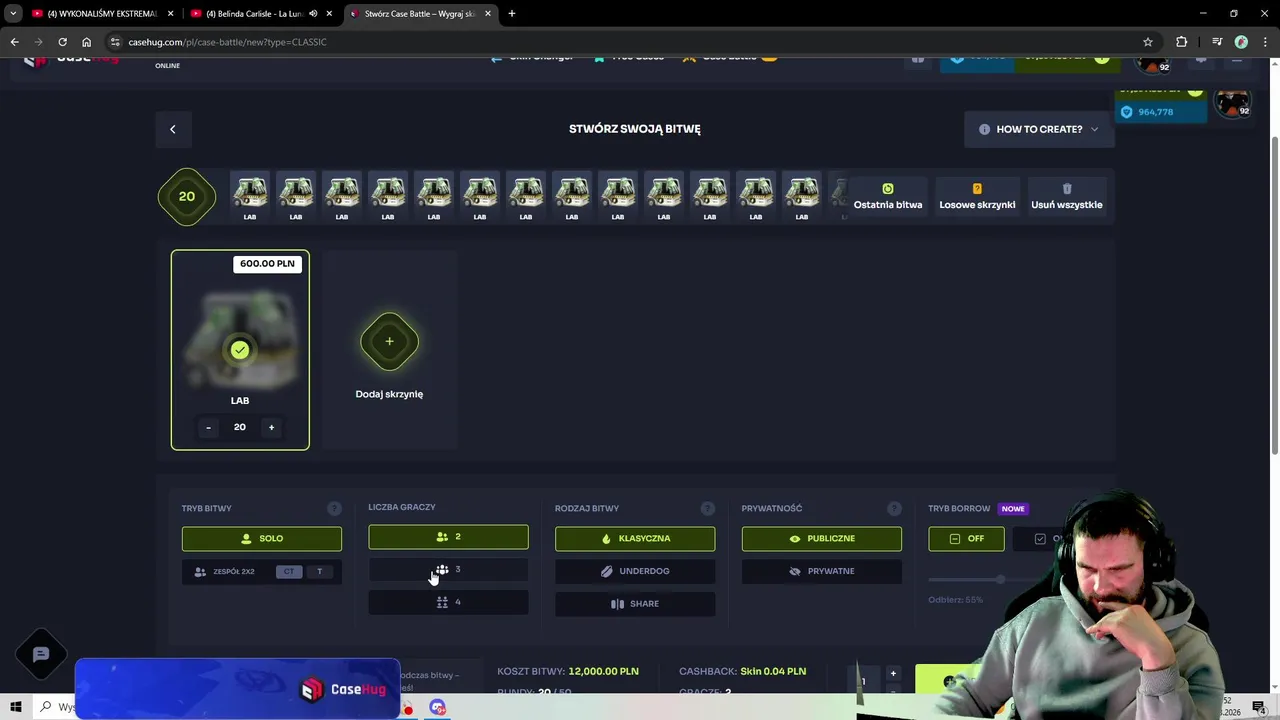
Task: Set privacy to Prywatne
Action: click(x=822, y=571)
